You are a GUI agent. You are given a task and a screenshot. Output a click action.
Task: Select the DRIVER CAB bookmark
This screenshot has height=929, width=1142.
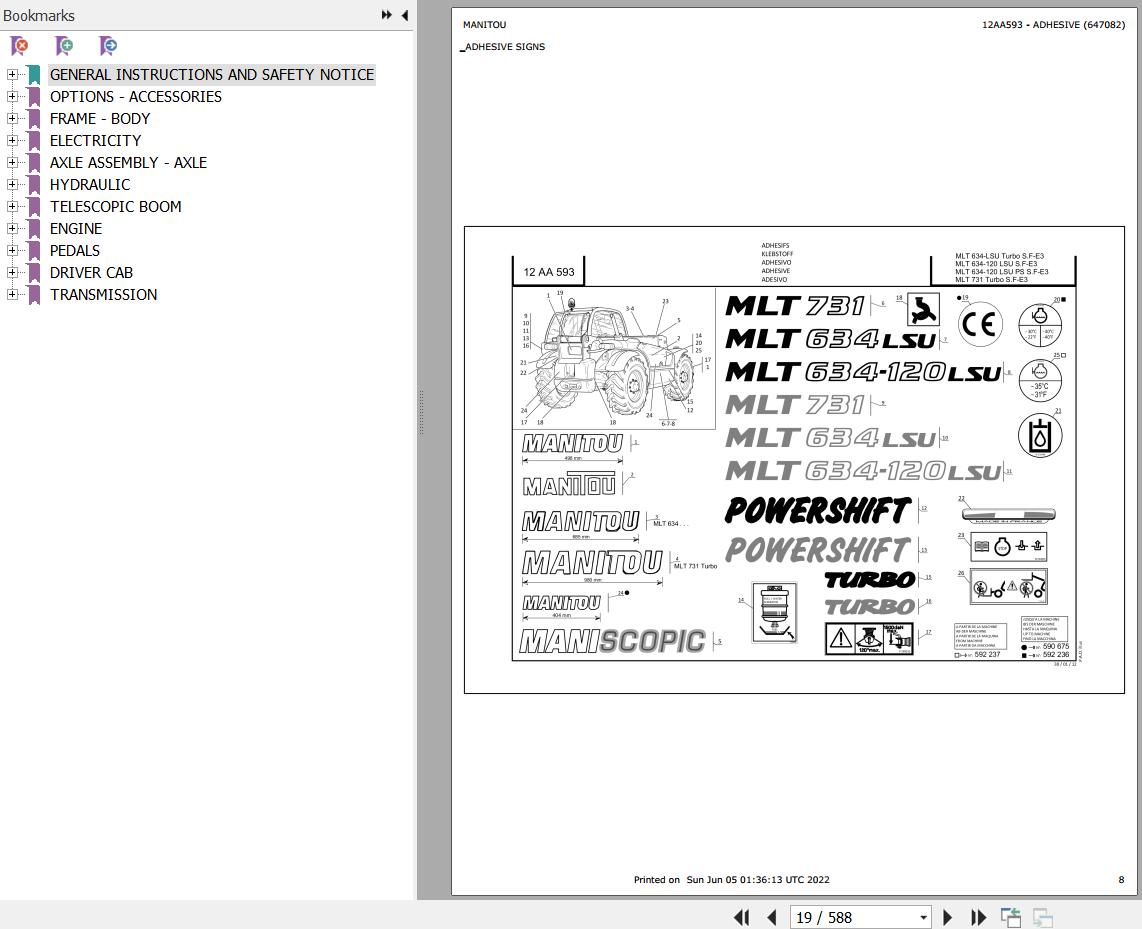pyautogui.click(x=91, y=272)
